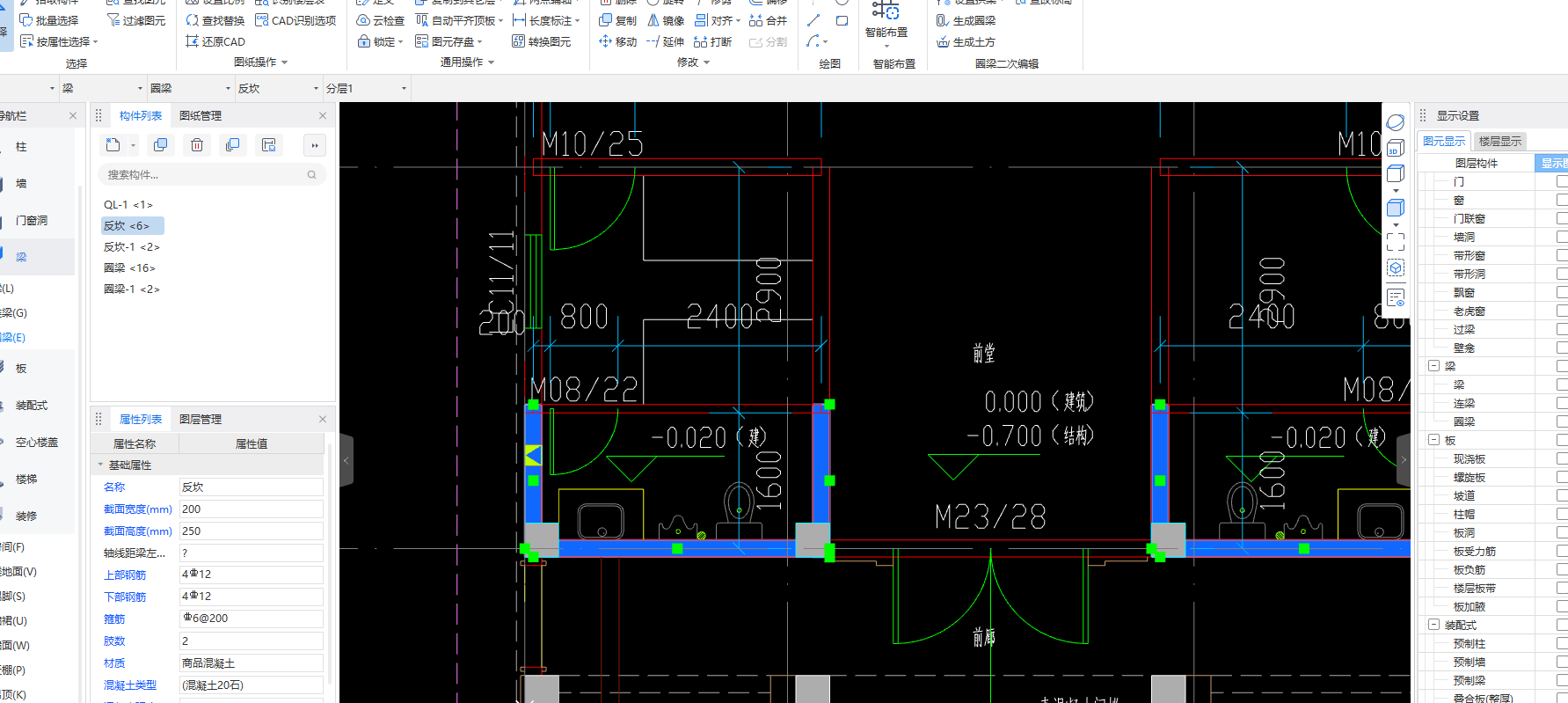Select the 图元显示 tab
Viewport: 1568px width, 703px height.
coord(1444,141)
